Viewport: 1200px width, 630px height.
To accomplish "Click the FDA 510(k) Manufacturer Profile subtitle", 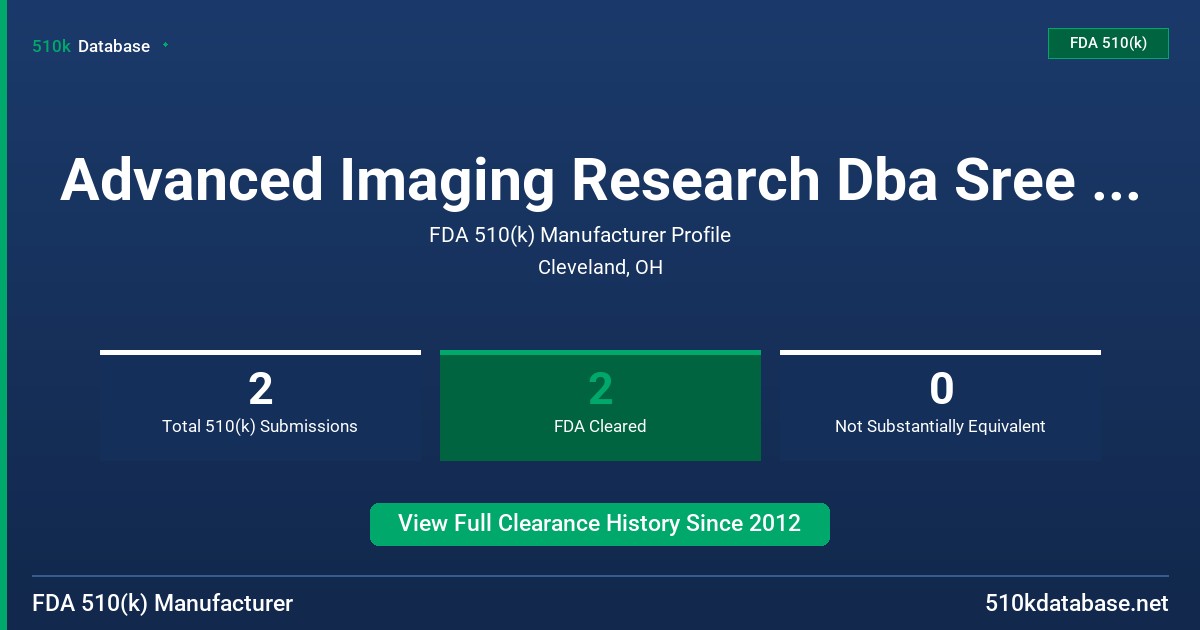I will [x=580, y=235].
